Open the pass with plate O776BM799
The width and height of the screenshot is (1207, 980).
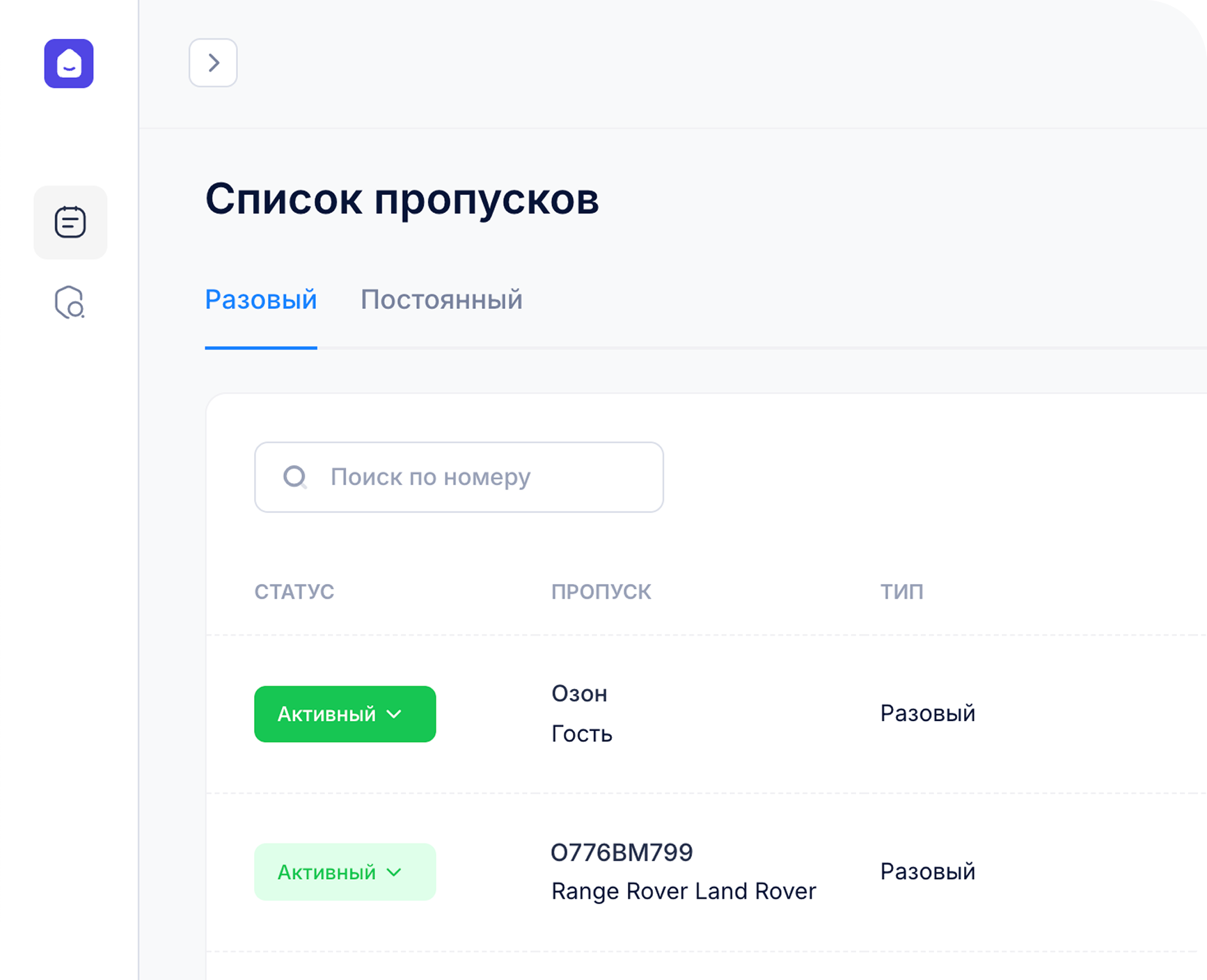coord(622,853)
